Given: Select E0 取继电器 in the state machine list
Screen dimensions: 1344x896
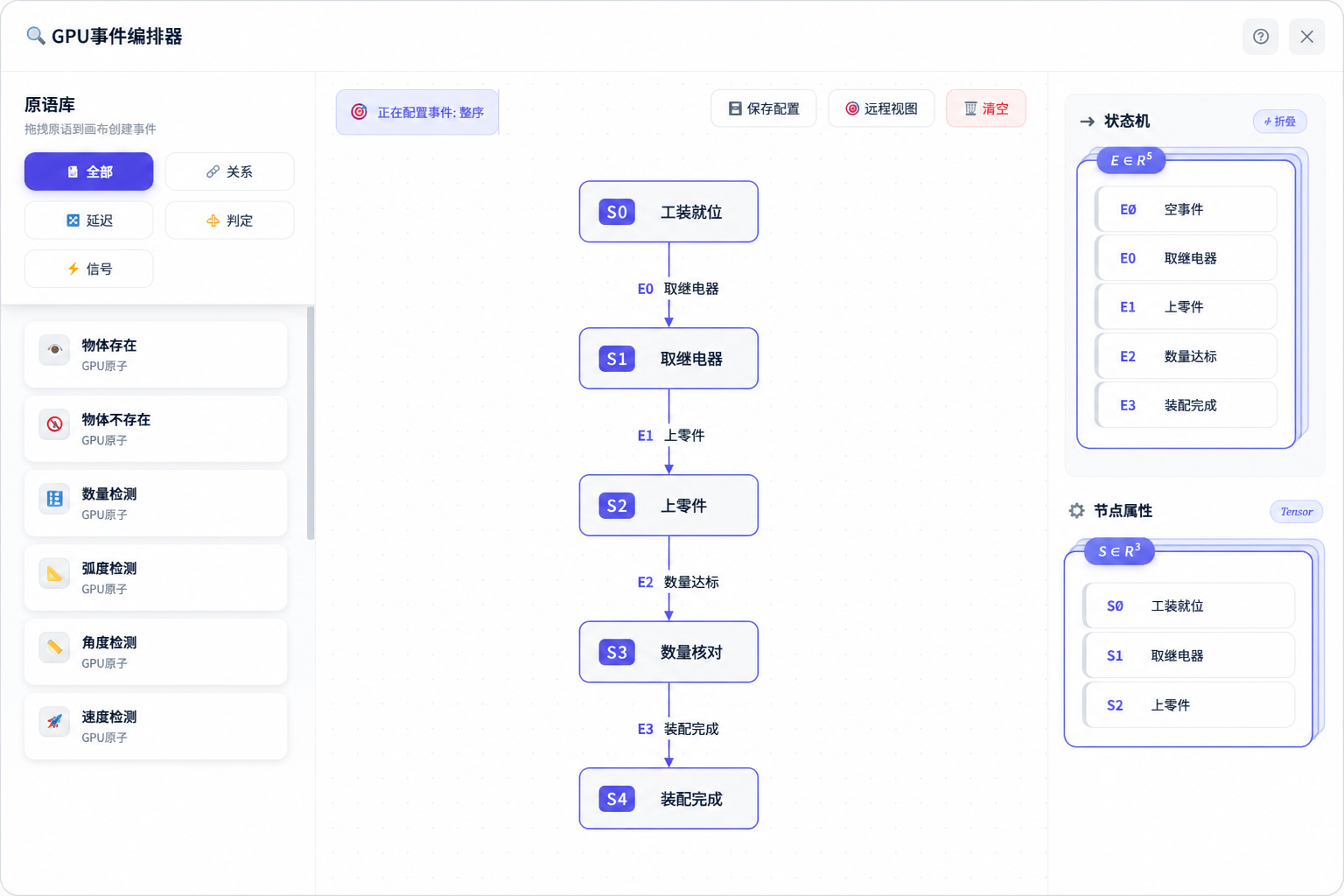Looking at the screenshot, I should coord(1186,258).
